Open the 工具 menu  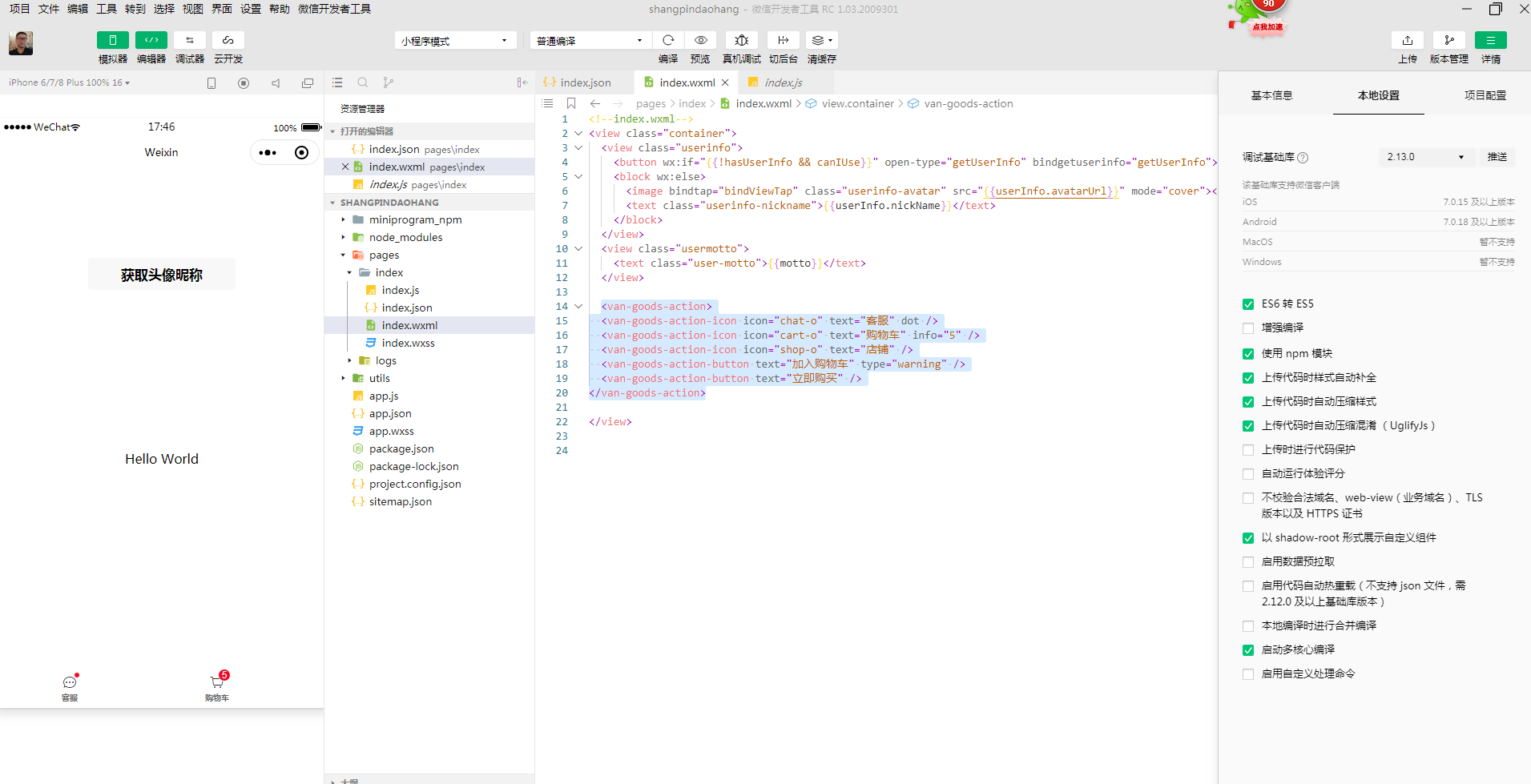point(107,9)
